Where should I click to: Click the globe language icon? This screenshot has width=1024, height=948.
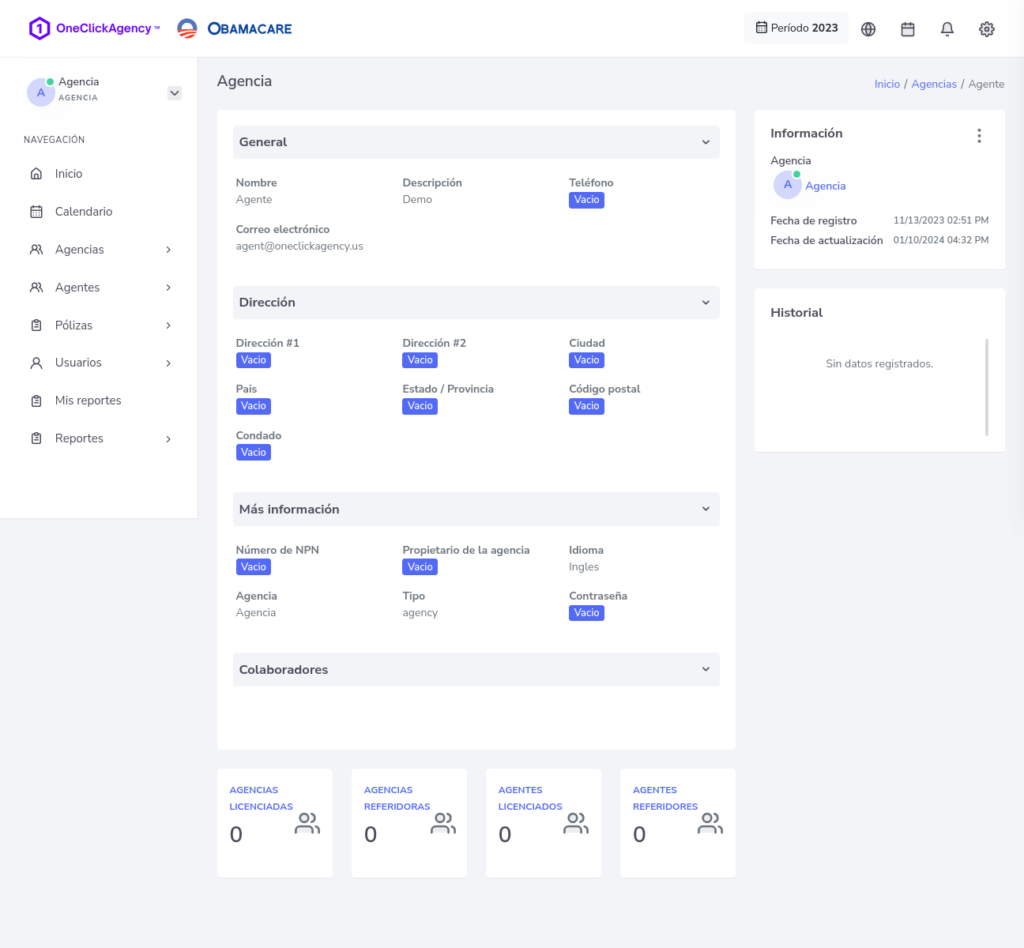click(x=868, y=29)
